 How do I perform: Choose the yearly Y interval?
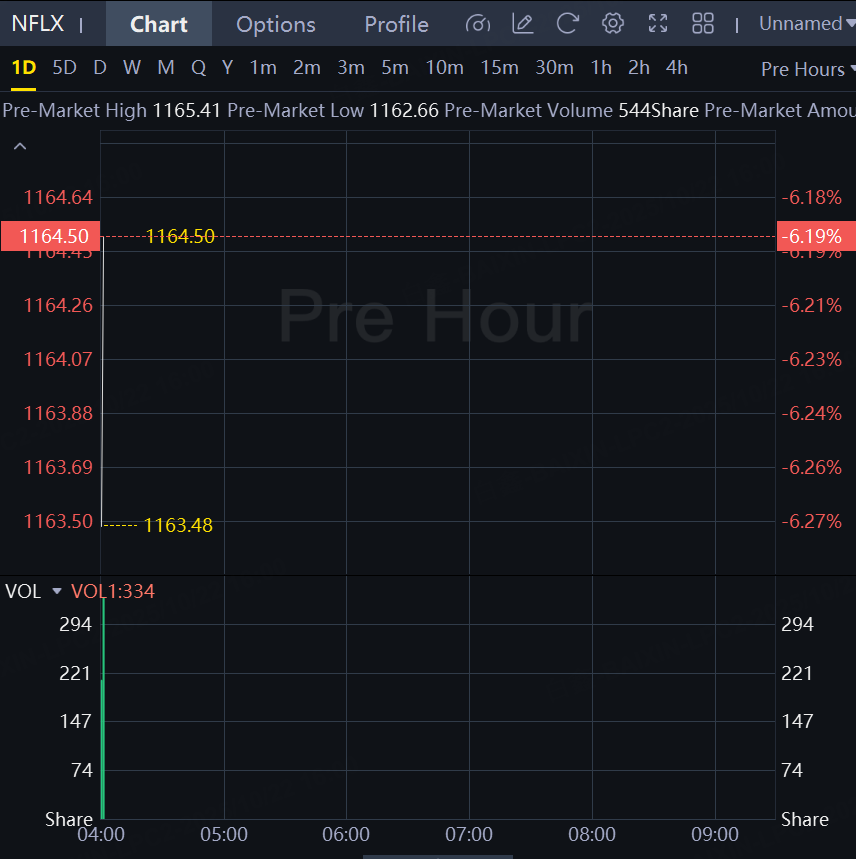click(x=227, y=68)
